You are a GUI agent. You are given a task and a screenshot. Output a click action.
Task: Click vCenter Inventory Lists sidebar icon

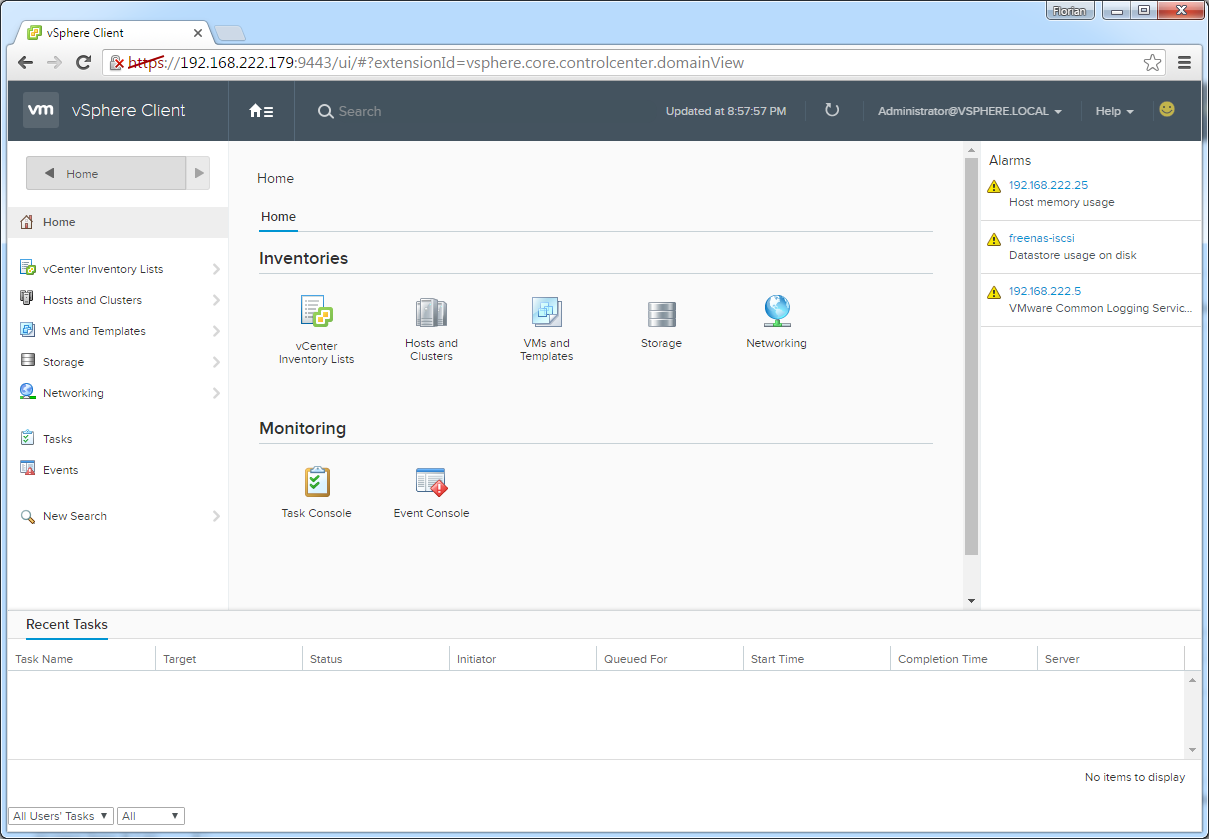click(x=27, y=268)
